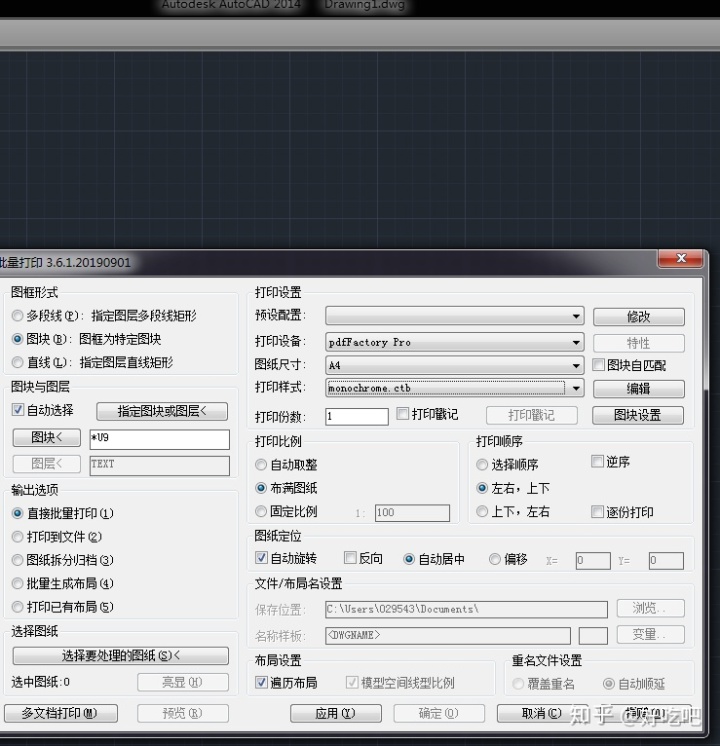The height and width of the screenshot is (746, 720).
Task: Select 左右，上下 print order option
Action: tap(482, 488)
